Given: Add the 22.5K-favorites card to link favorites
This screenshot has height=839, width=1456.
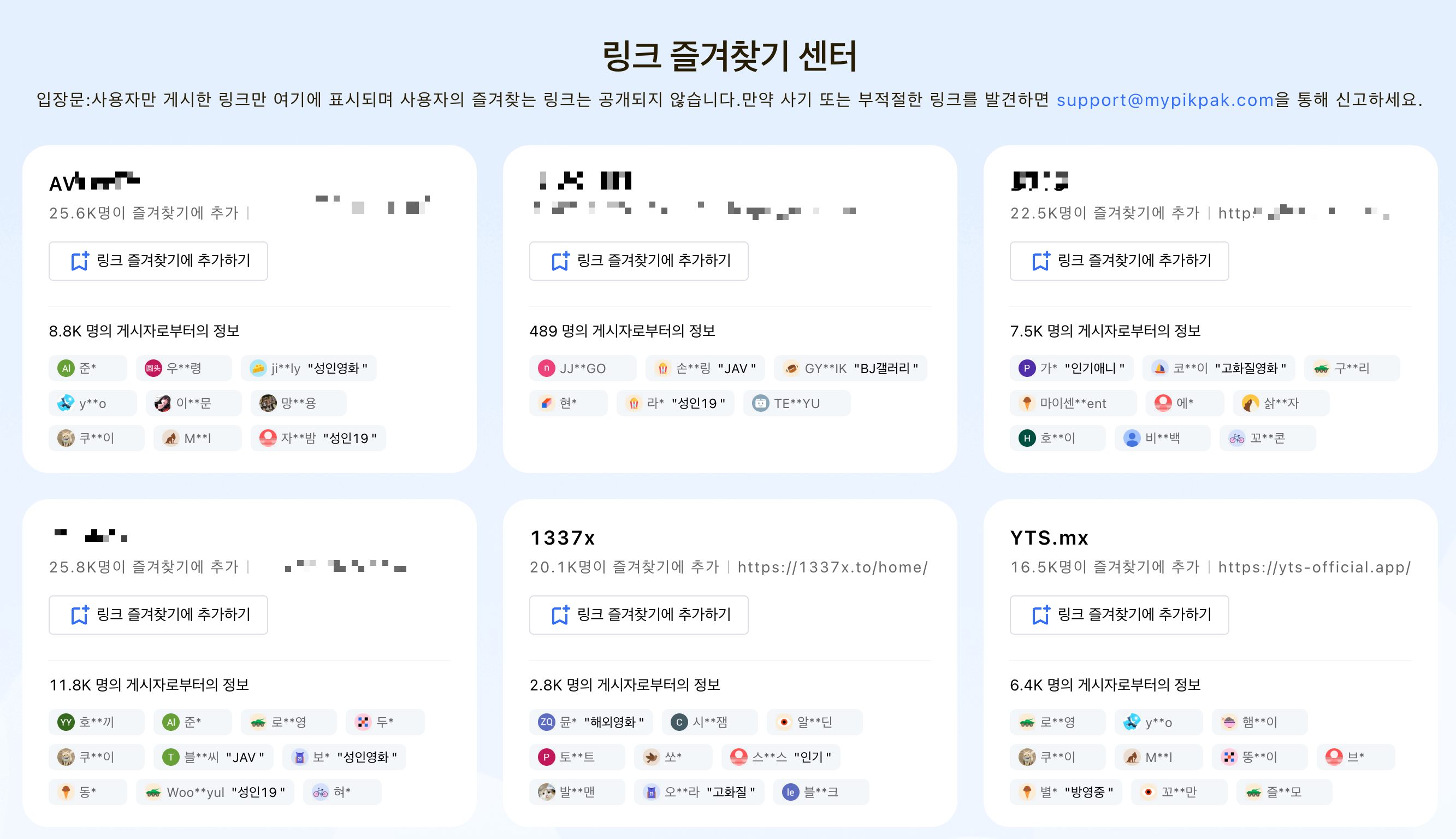Looking at the screenshot, I should pyautogui.click(x=1119, y=261).
